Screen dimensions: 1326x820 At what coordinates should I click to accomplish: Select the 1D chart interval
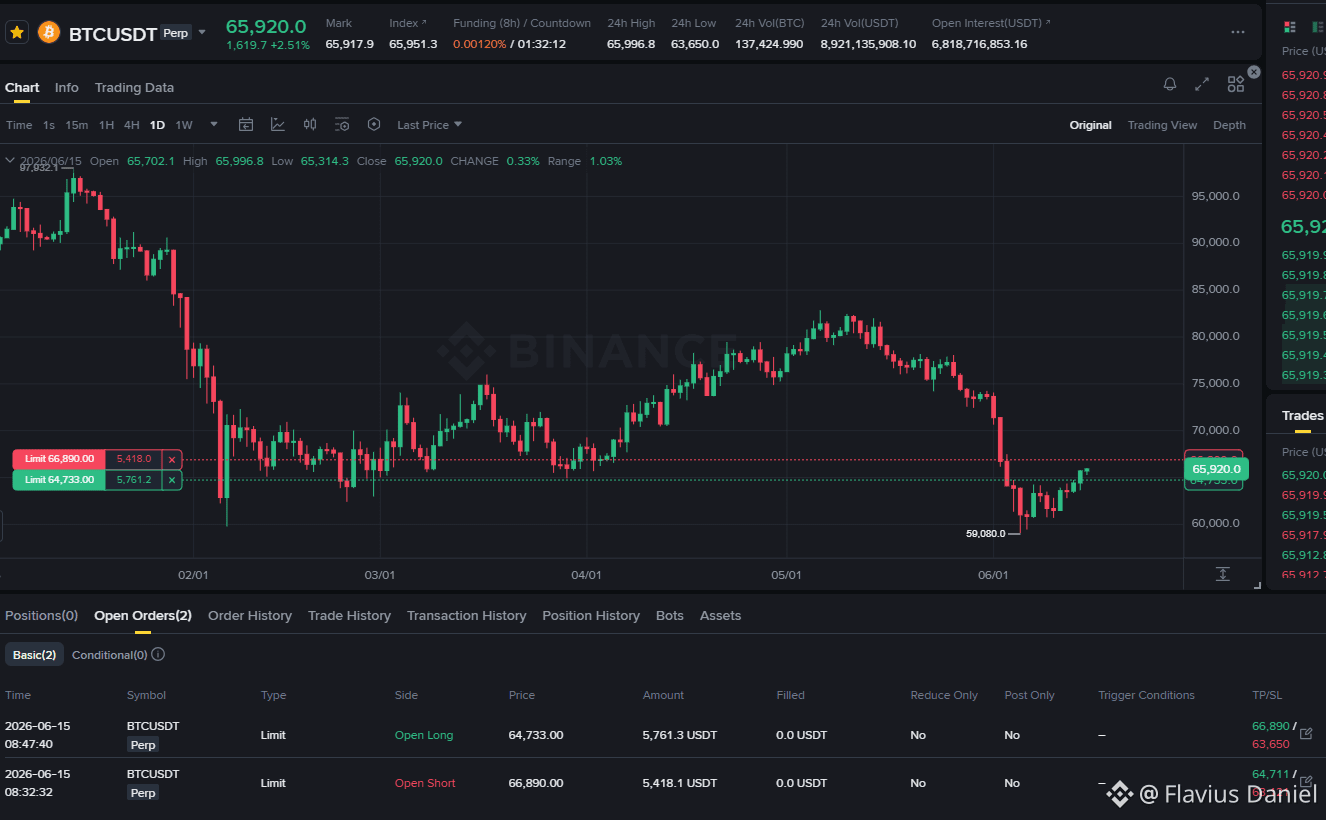pyautogui.click(x=157, y=125)
